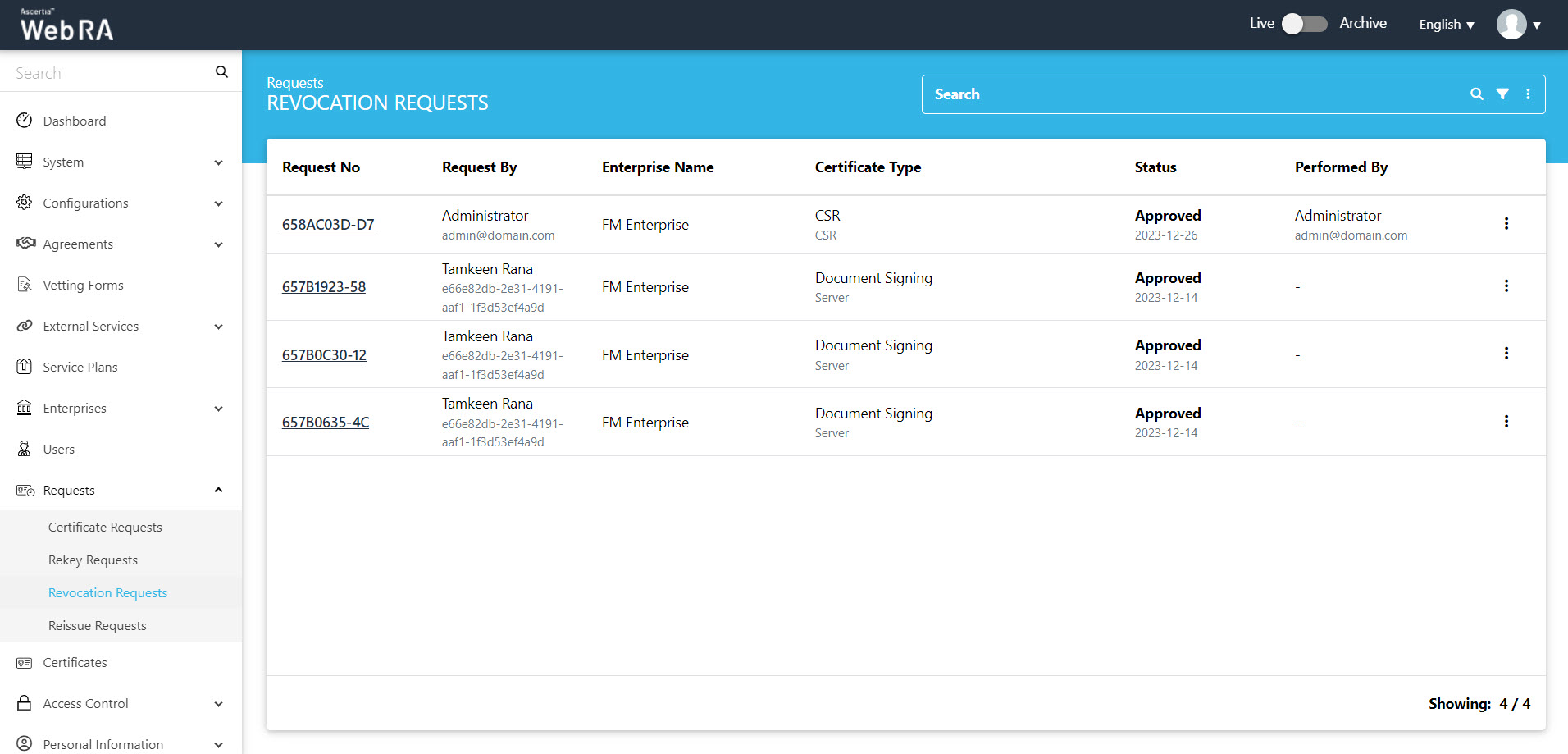Image resolution: width=1568 pixels, height=754 pixels.
Task: Click the WebRA logo
Action: (66, 25)
